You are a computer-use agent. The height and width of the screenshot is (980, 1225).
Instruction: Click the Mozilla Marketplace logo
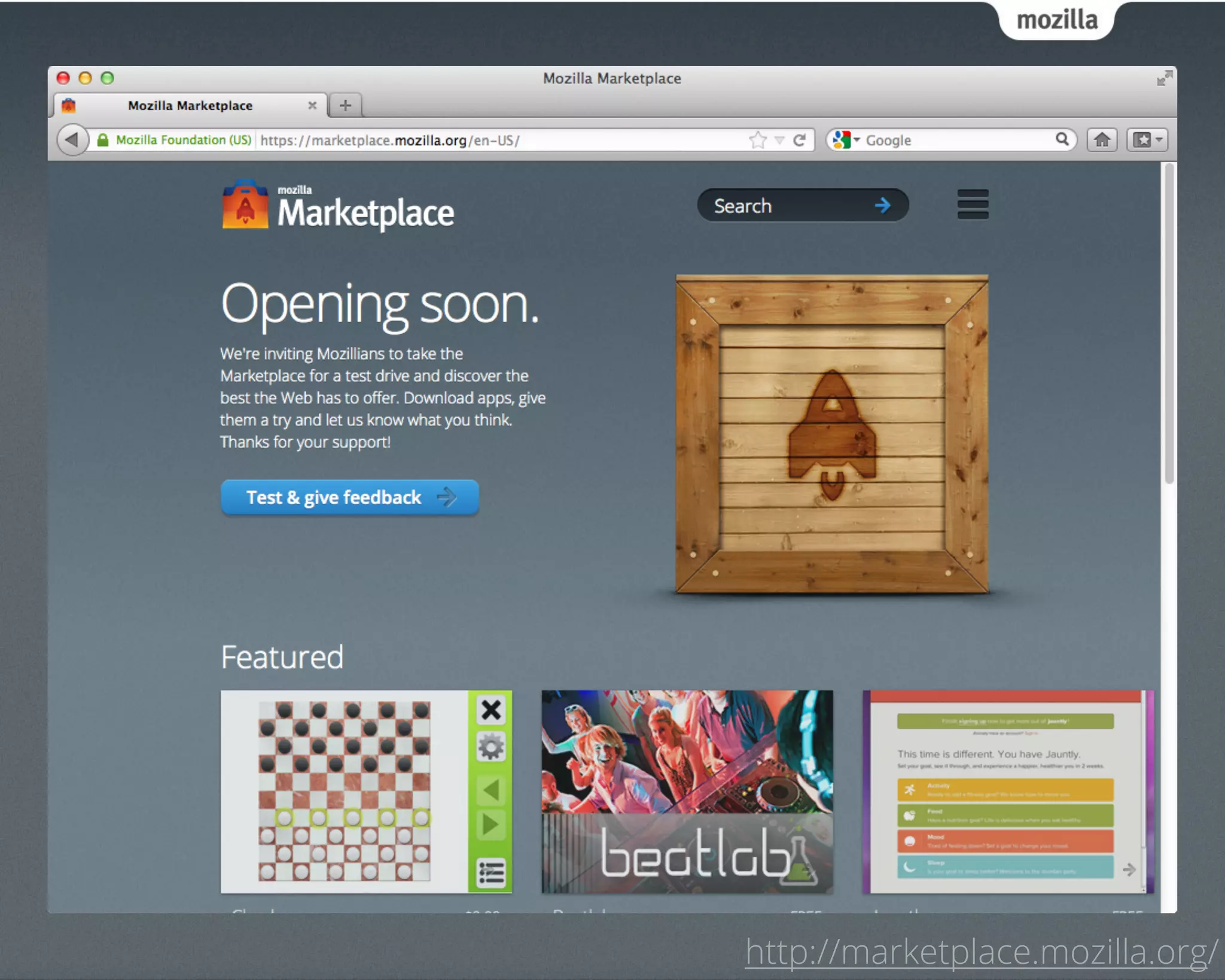[338, 206]
